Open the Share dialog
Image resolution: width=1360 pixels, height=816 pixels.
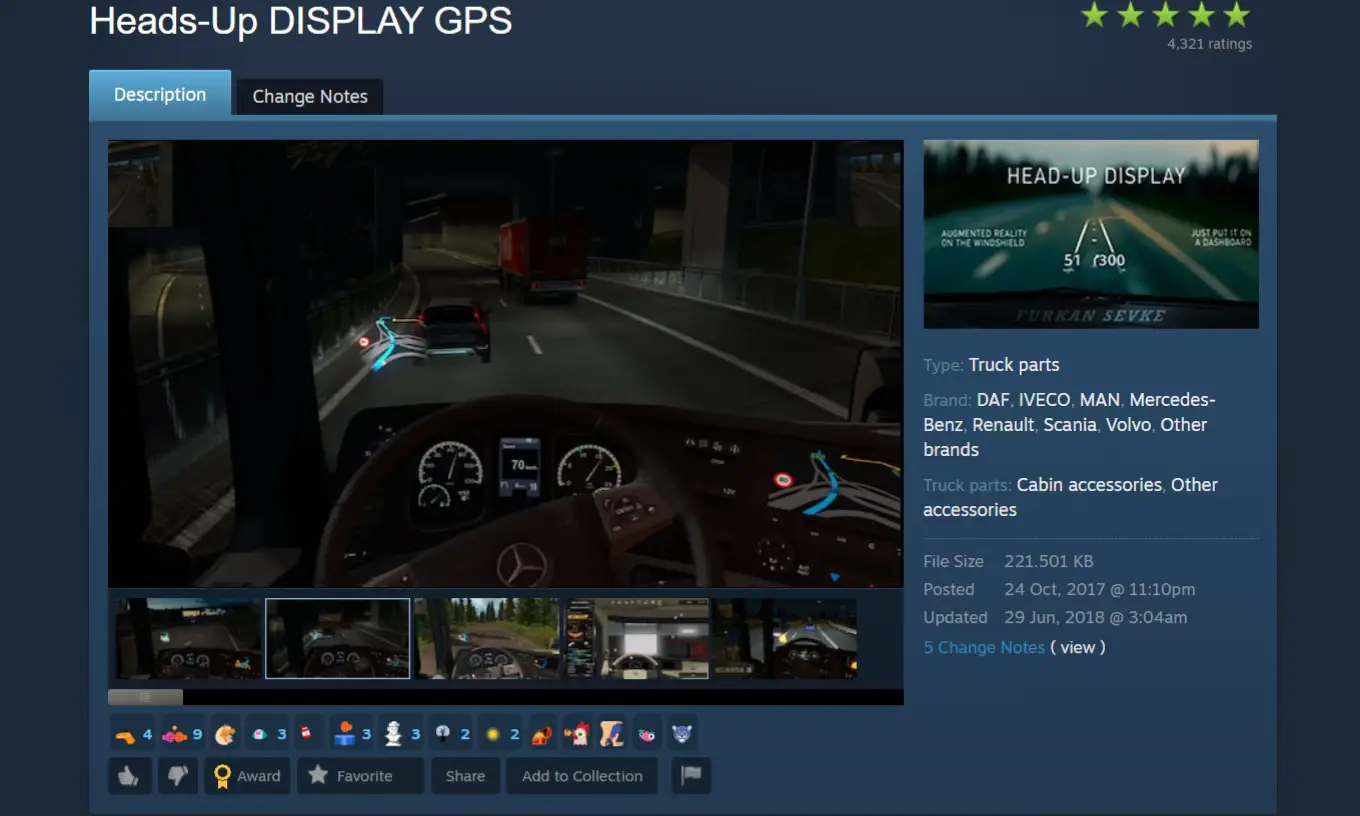click(x=465, y=776)
